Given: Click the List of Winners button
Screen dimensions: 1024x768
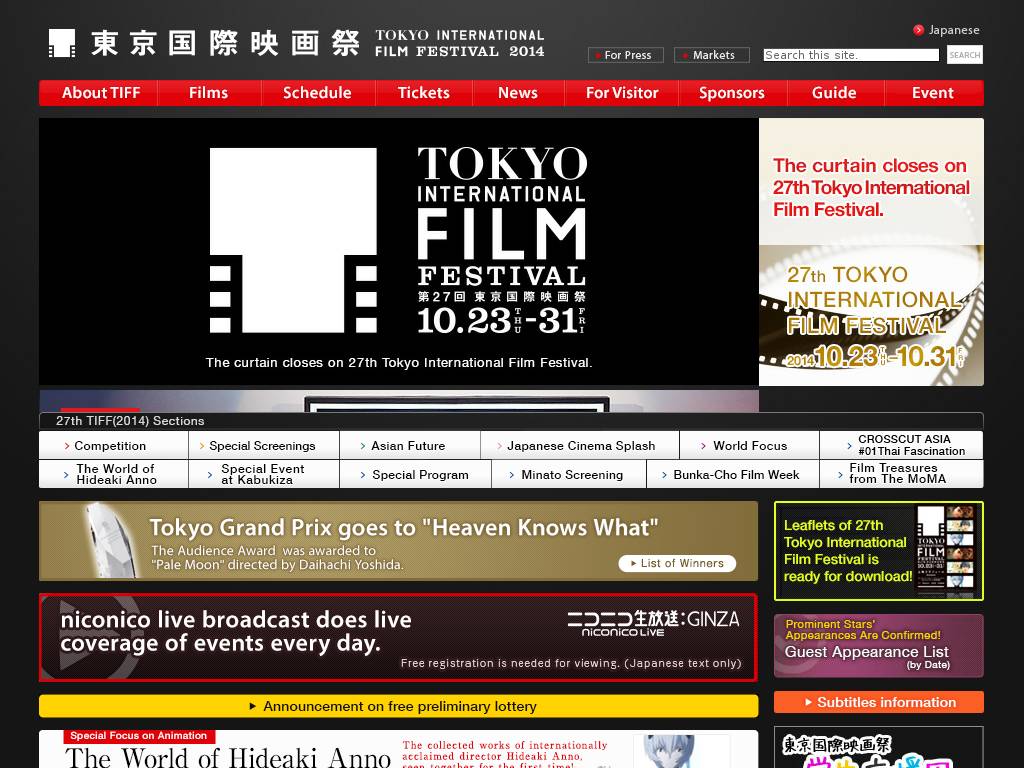Looking at the screenshot, I should click(676, 563).
